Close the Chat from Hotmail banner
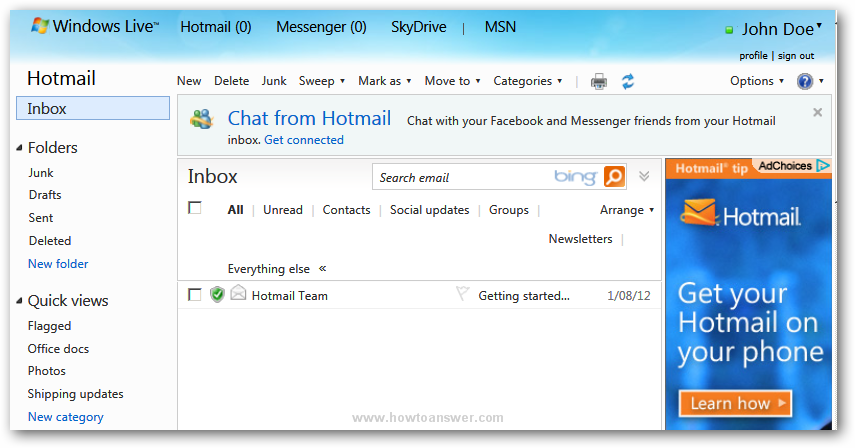 tap(817, 112)
